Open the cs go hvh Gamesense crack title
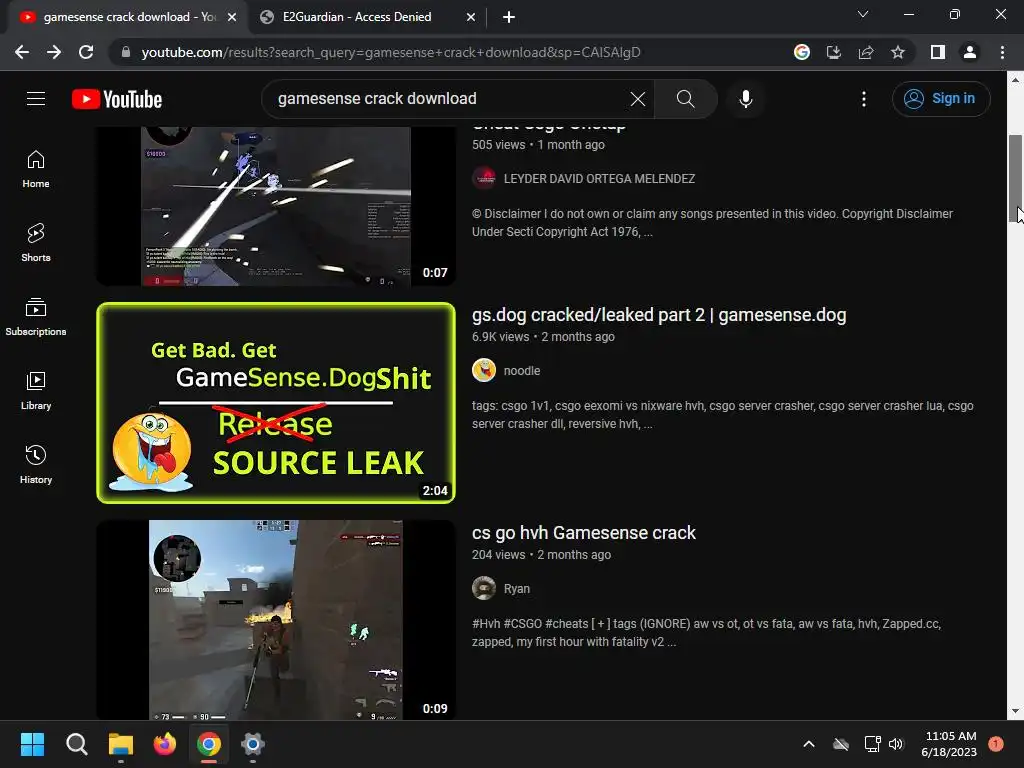1024x768 pixels. [583, 533]
